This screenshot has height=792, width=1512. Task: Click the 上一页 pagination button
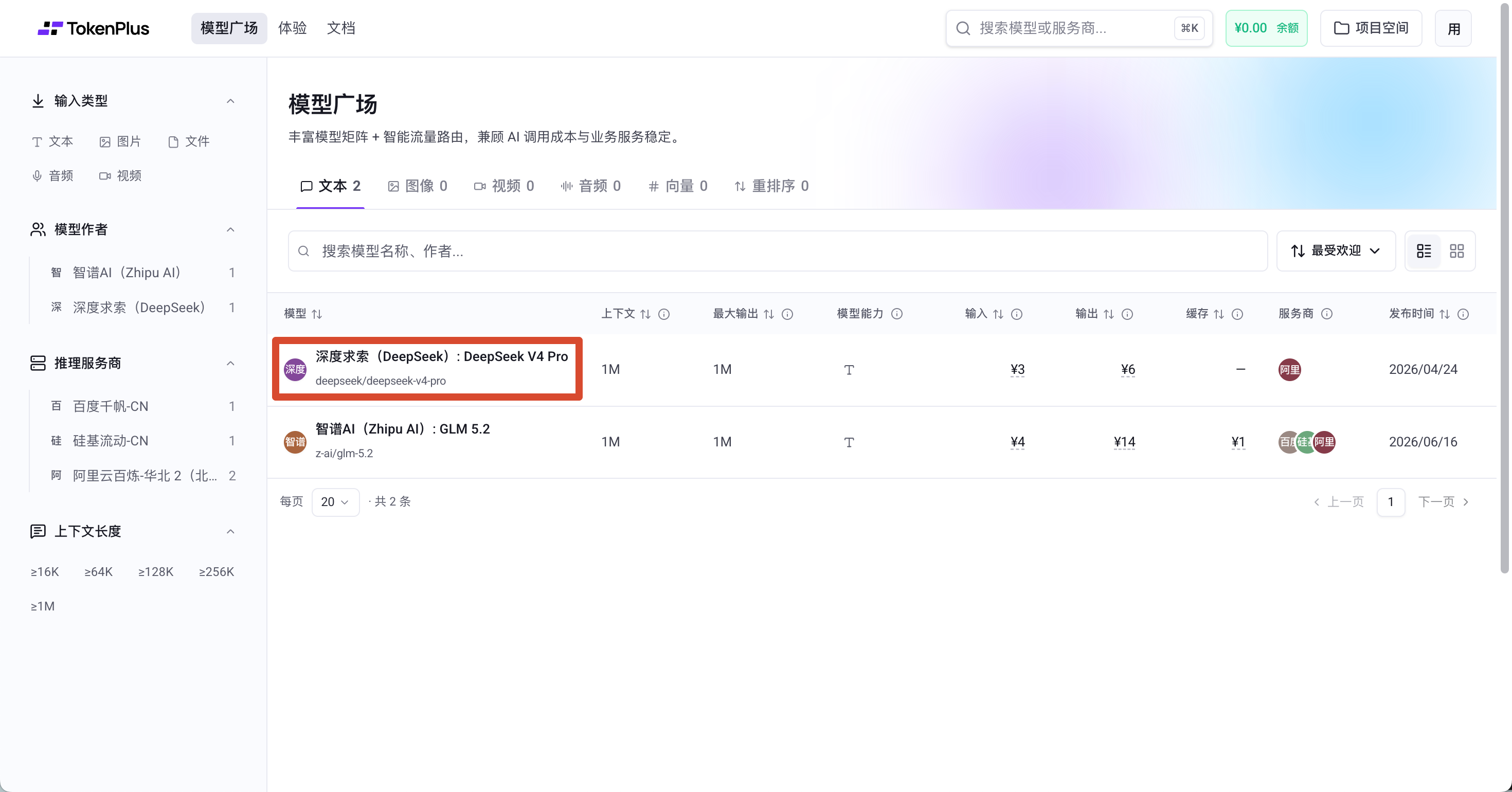pos(1339,502)
